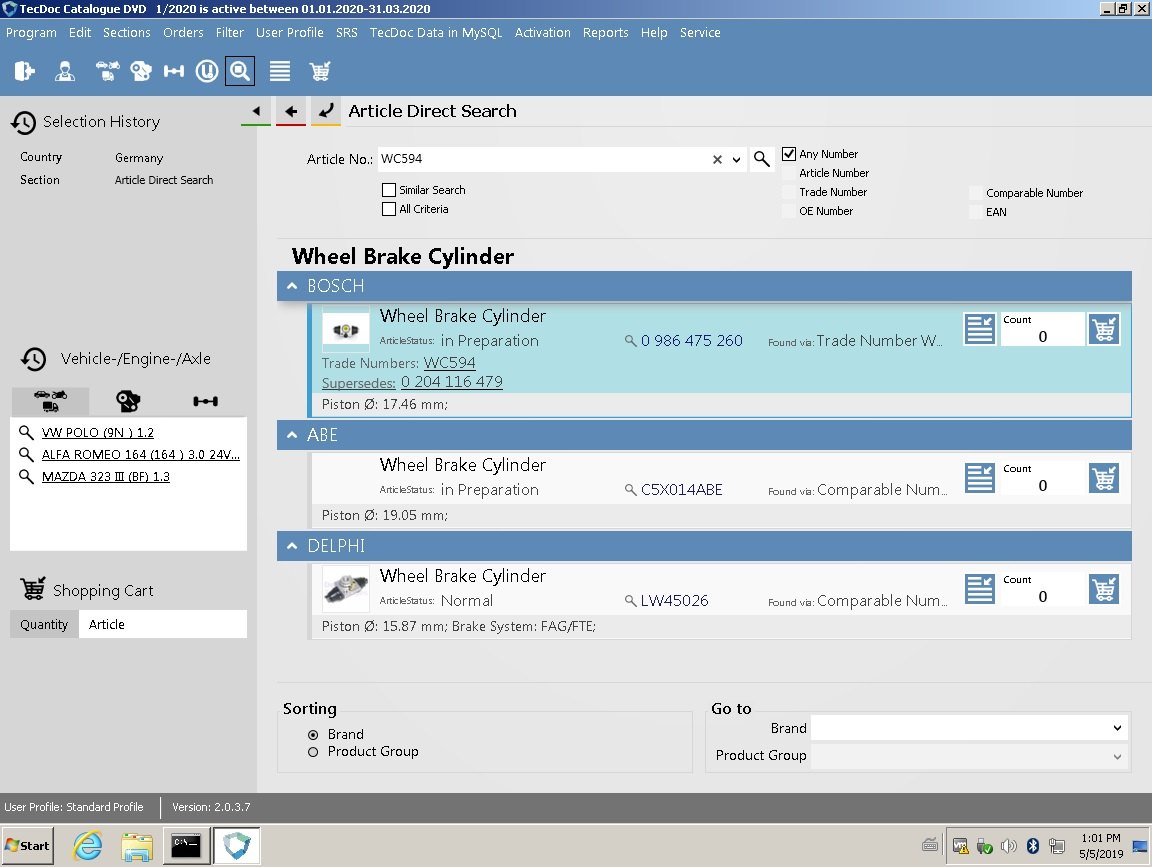
Task: Run search with the magnifier next to Article No.
Action: 762,159
